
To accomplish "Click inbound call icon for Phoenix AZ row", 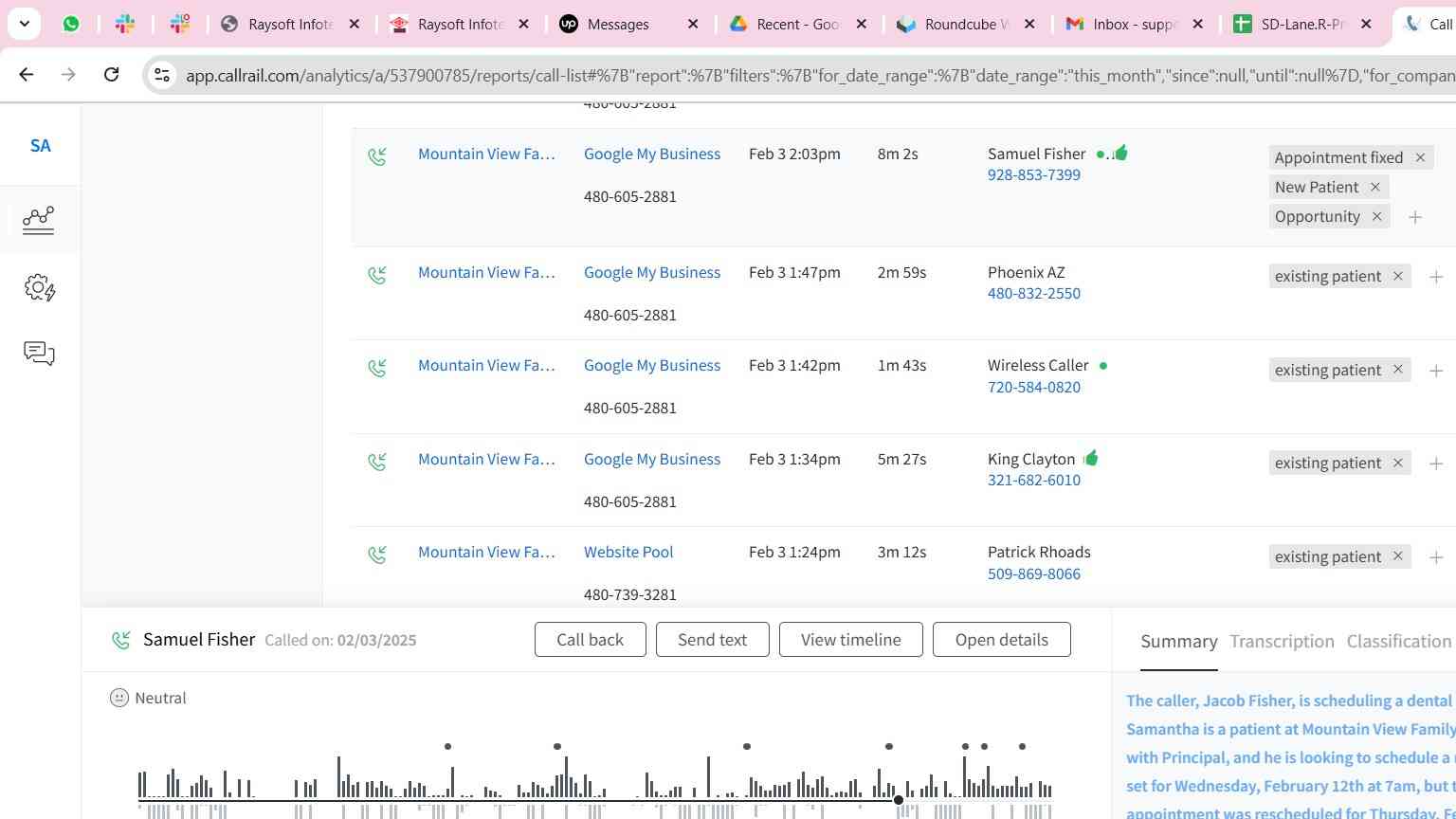I will 377,275.
